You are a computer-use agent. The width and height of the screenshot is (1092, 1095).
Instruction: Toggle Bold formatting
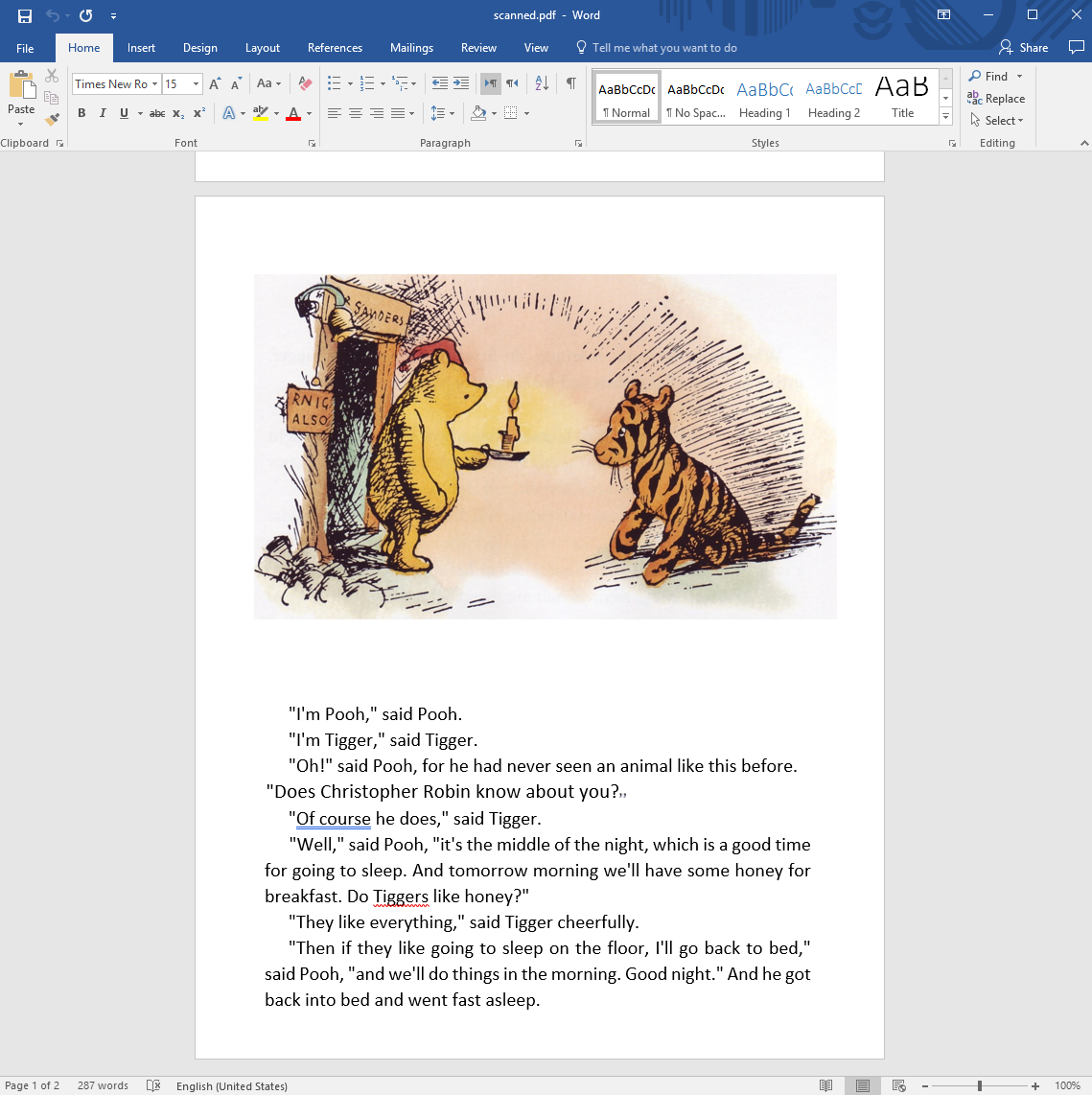(81, 113)
